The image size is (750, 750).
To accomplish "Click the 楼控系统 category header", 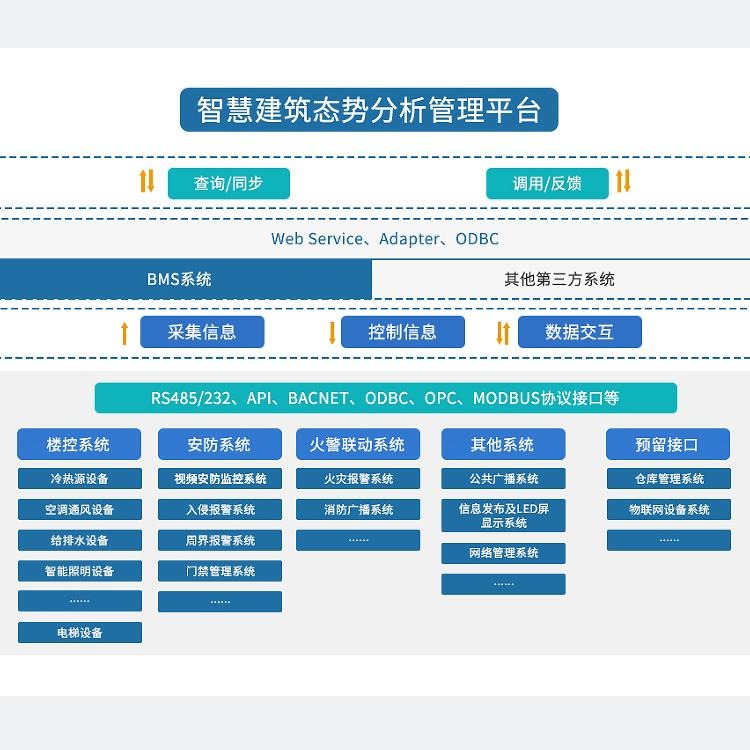I will click(79, 444).
